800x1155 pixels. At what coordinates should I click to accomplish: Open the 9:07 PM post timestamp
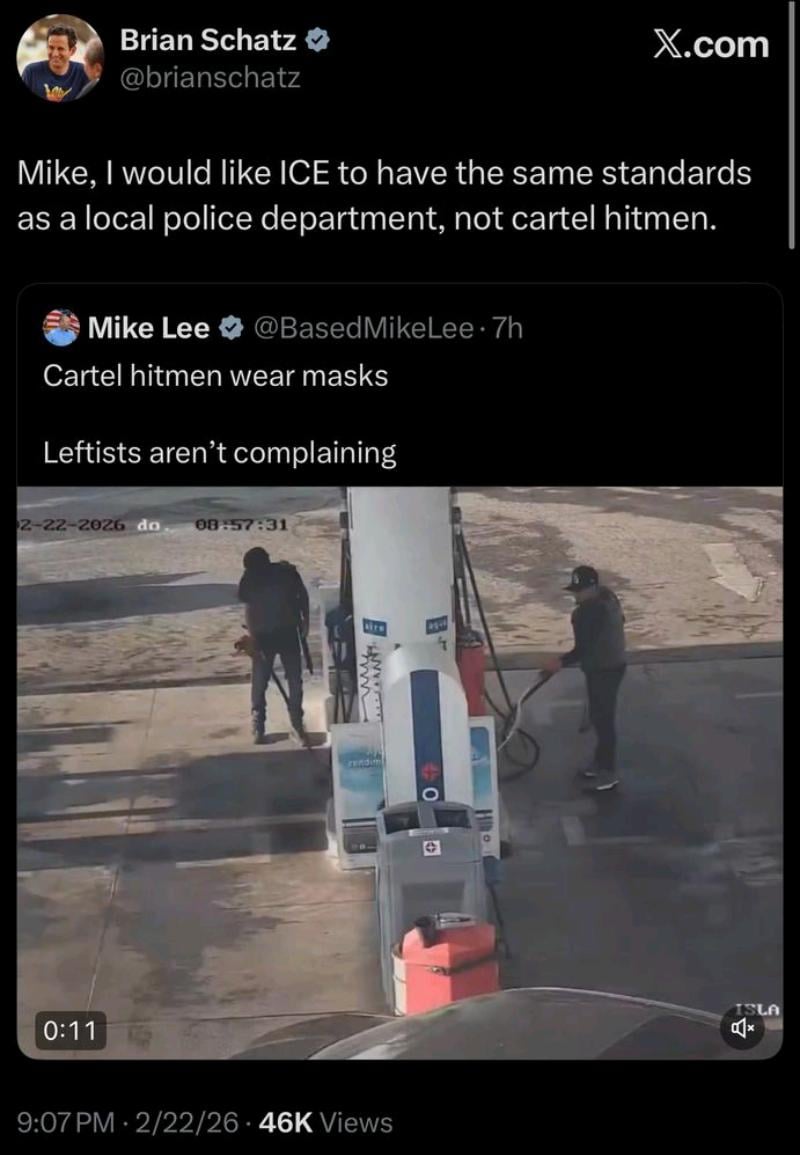click(66, 1123)
